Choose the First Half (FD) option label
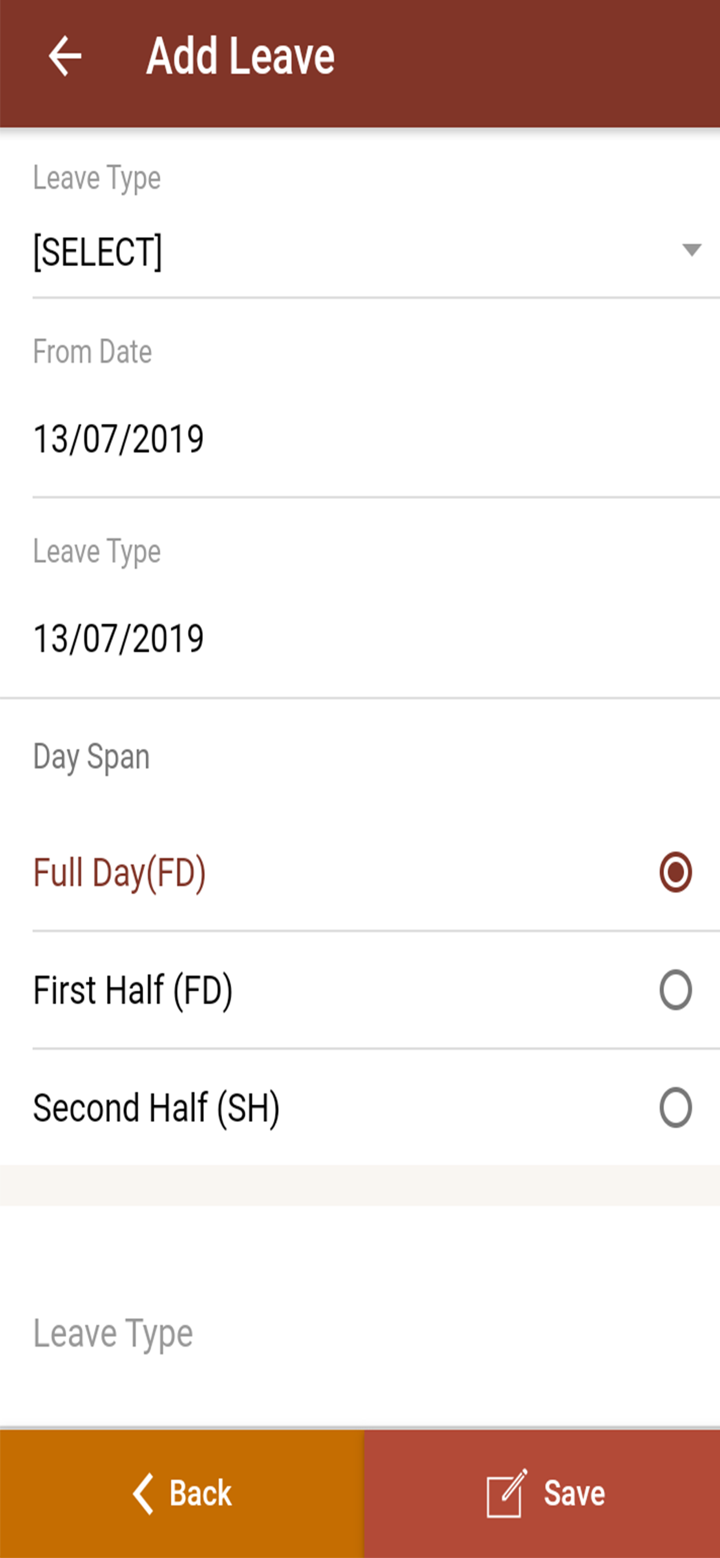 pos(133,991)
